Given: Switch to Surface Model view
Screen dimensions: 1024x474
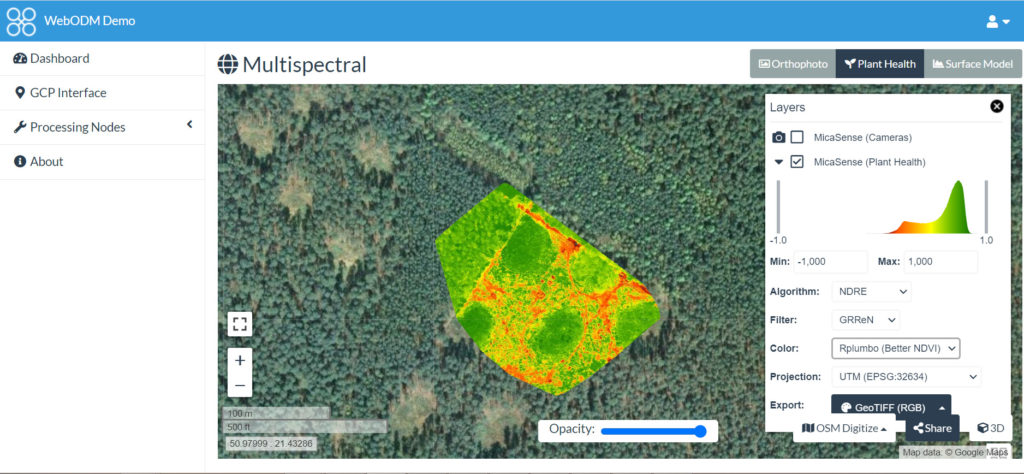Looking at the screenshot, I should click(x=972, y=64).
